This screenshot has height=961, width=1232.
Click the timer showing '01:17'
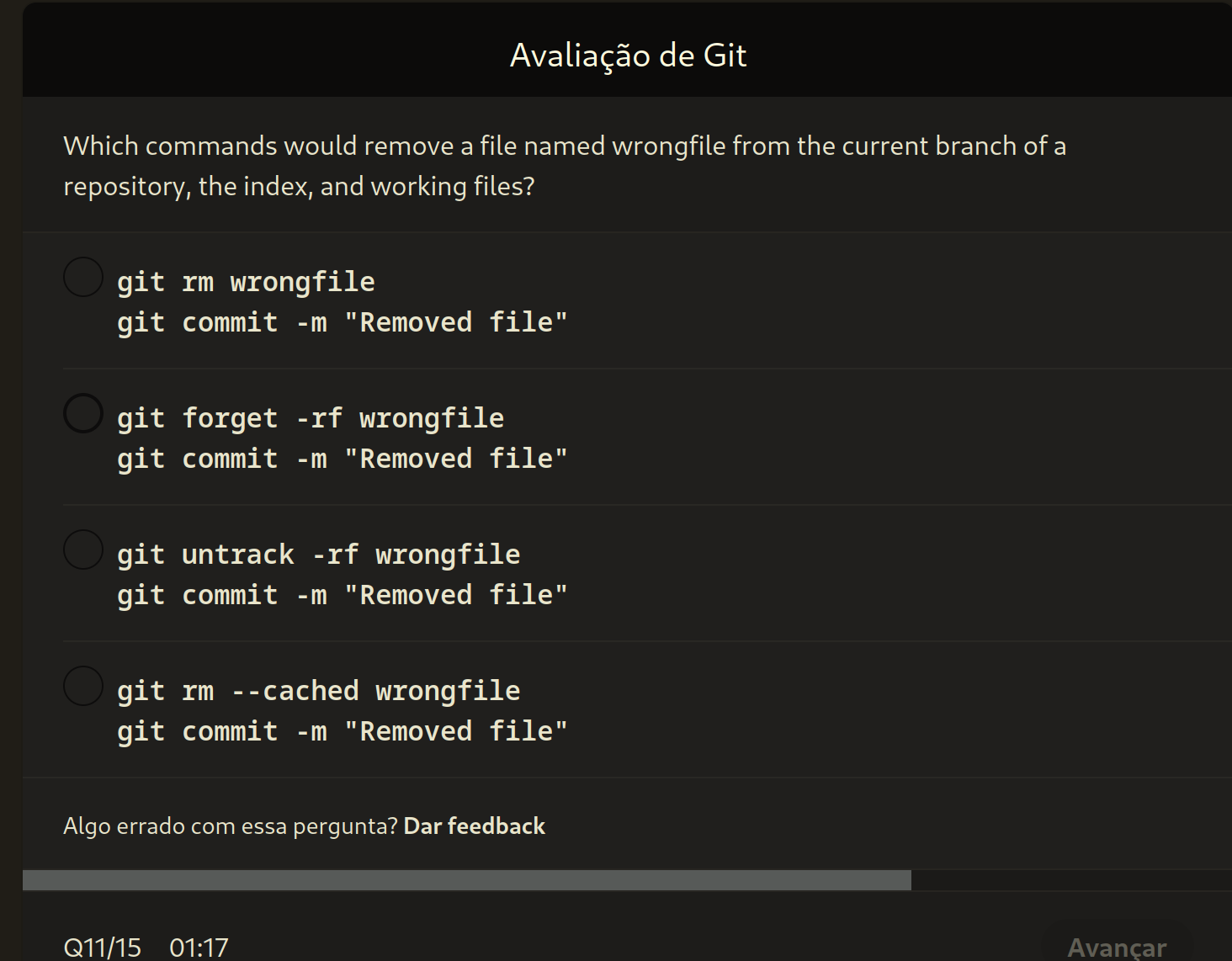199,946
